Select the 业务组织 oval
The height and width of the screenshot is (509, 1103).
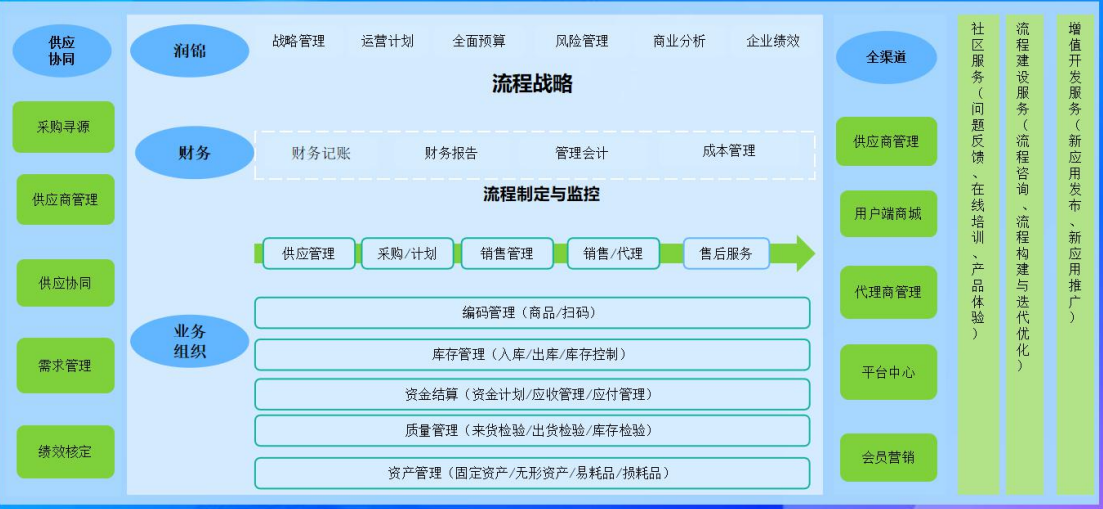click(x=190, y=341)
